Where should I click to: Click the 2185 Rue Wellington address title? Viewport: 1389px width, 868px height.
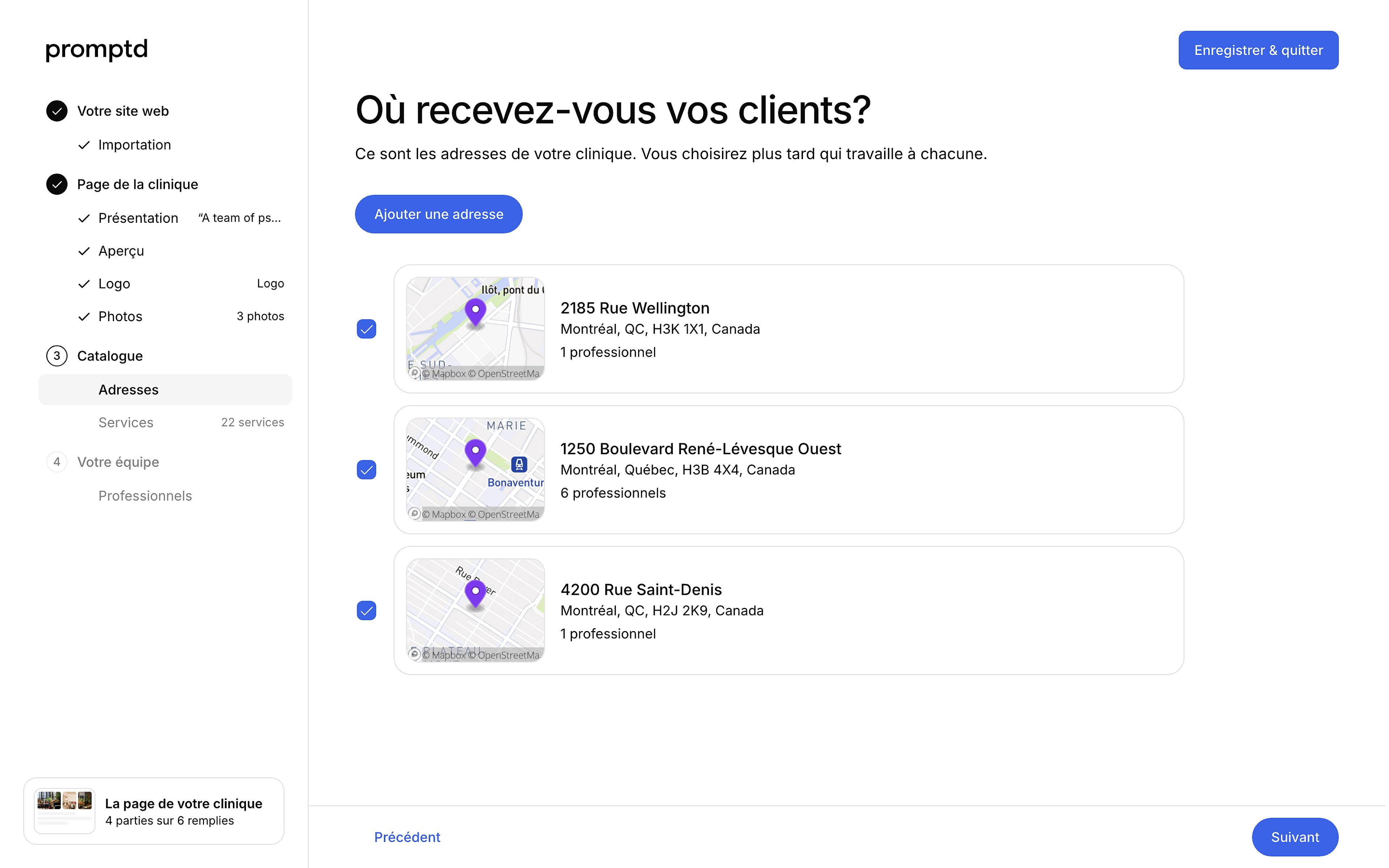click(x=635, y=308)
